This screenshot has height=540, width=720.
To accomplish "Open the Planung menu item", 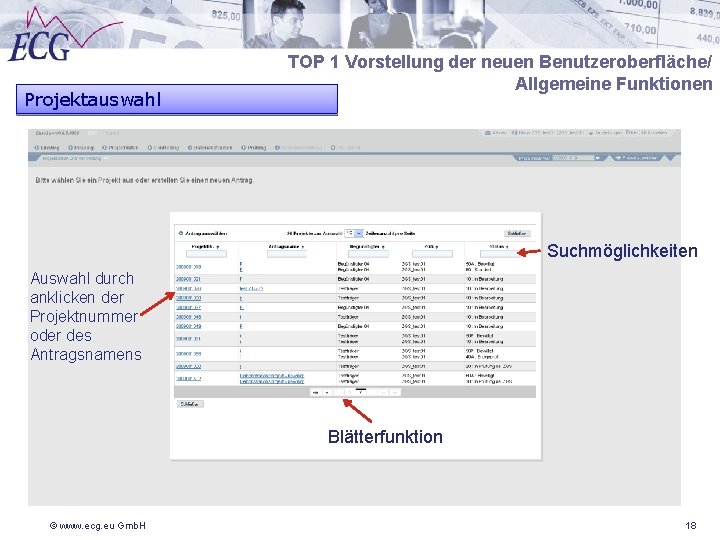I will pyautogui.click(x=81, y=148).
